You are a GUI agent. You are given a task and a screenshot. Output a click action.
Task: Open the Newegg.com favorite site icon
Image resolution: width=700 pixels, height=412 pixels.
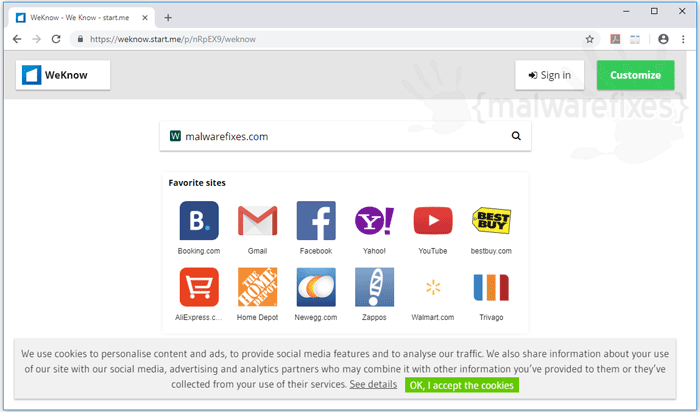(x=316, y=287)
